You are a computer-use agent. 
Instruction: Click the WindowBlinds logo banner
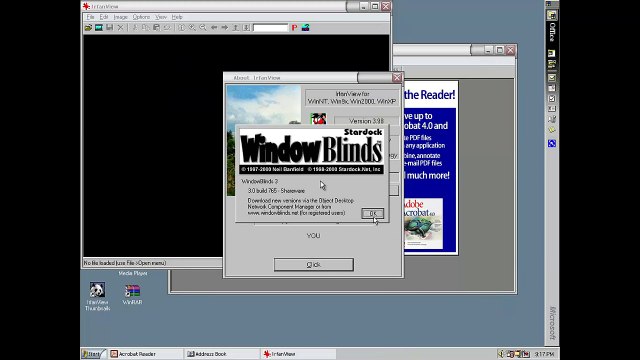coord(311,151)
